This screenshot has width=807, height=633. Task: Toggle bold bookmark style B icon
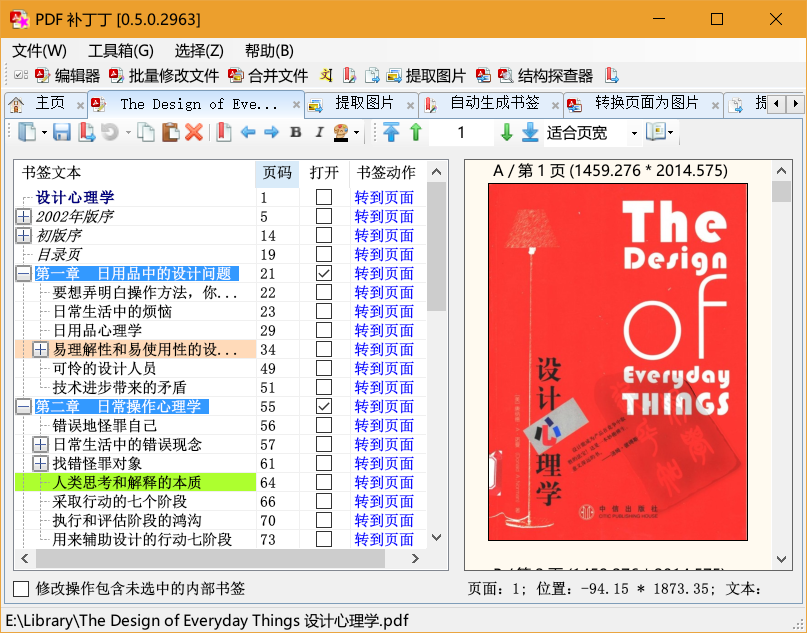(x=295, y=133)
